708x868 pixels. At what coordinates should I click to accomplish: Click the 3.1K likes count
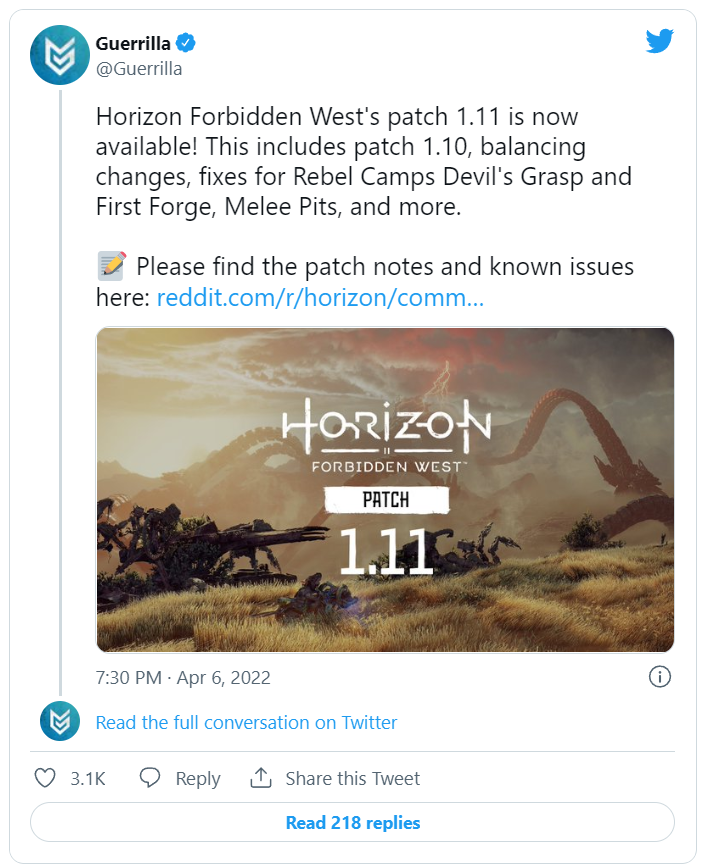pyautogui.click(x=88, y=778)
